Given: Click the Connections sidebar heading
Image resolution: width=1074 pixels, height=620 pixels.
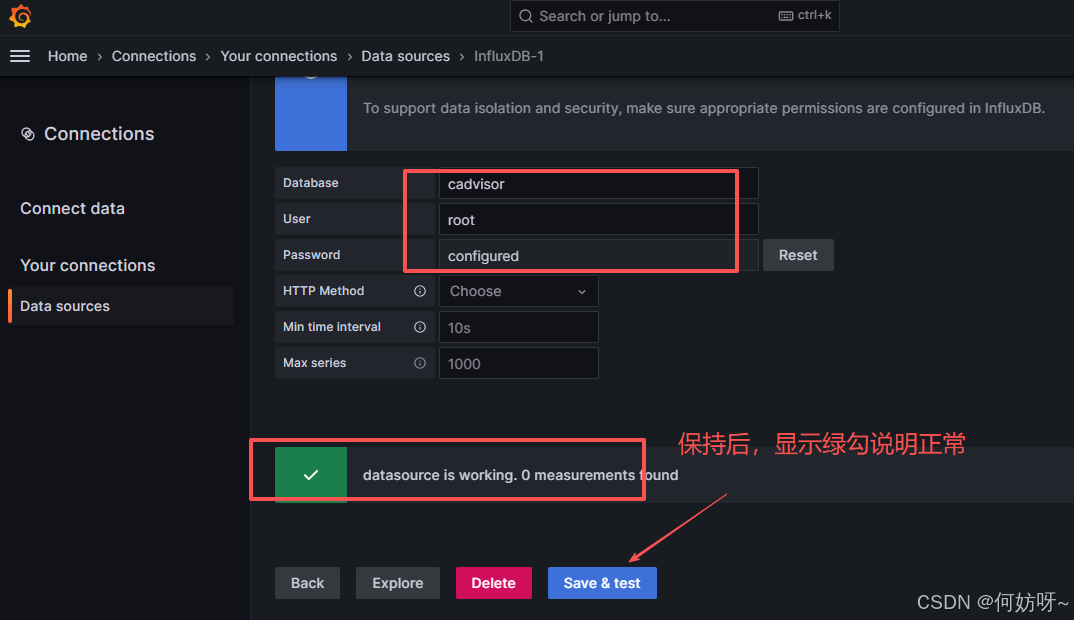Looking at the screenshot, I should (x=99, y=134).
